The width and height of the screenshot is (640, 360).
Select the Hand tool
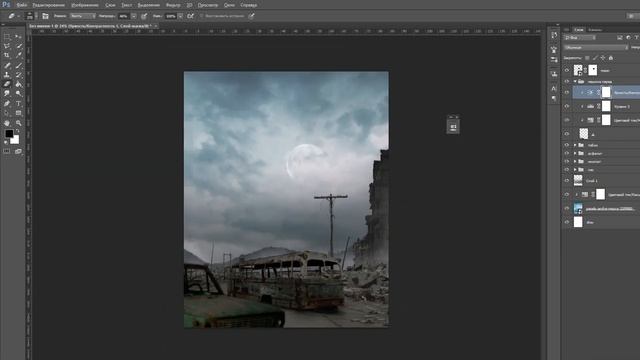pos(7,123)
